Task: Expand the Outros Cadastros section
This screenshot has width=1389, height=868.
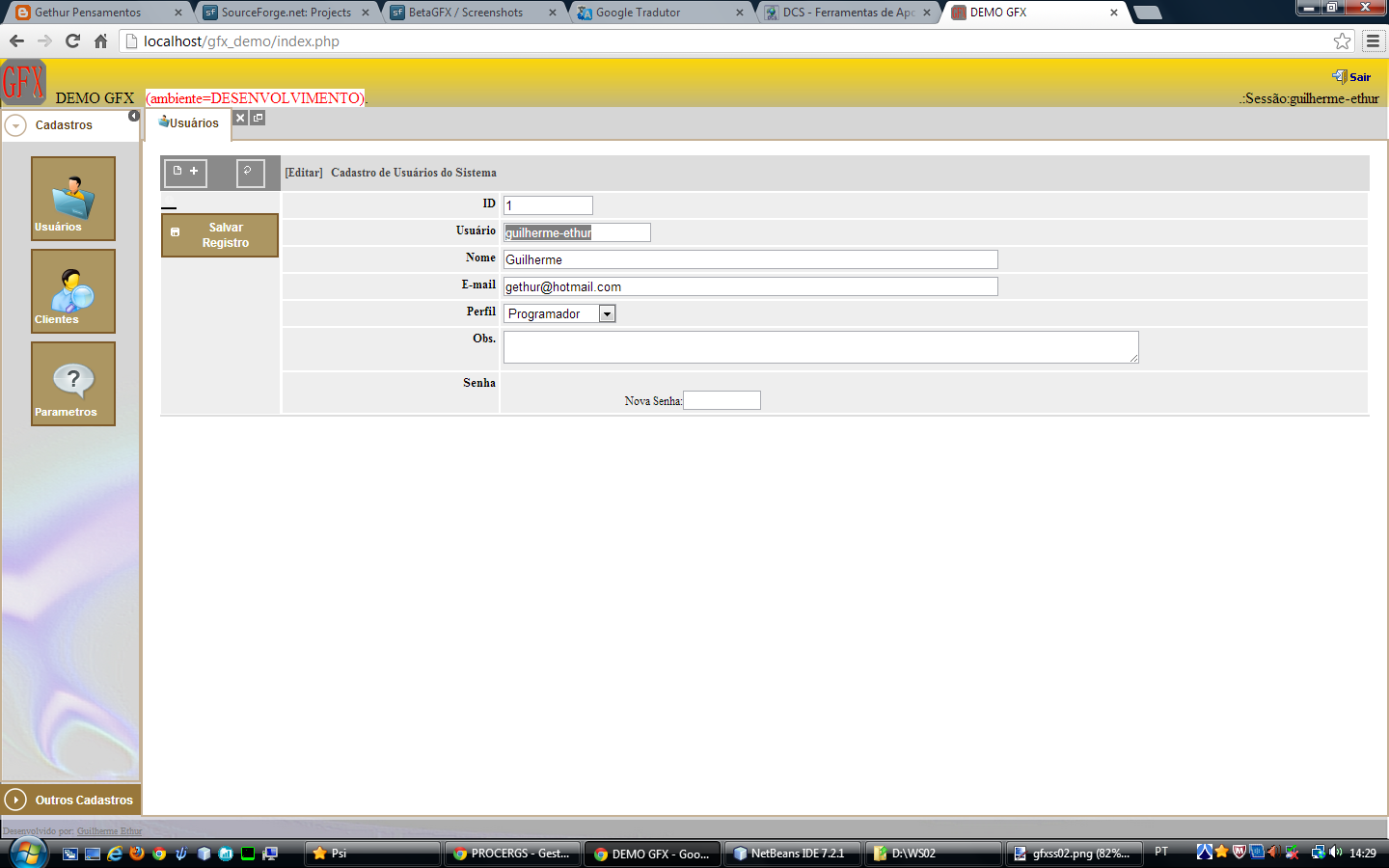Action: click(x=70, y=800)
